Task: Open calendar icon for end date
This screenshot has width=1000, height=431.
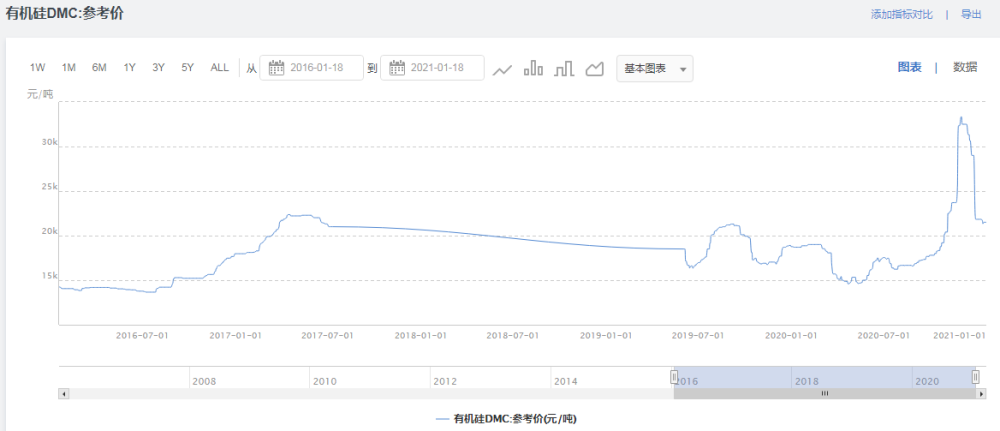Action: pos(397,68)
